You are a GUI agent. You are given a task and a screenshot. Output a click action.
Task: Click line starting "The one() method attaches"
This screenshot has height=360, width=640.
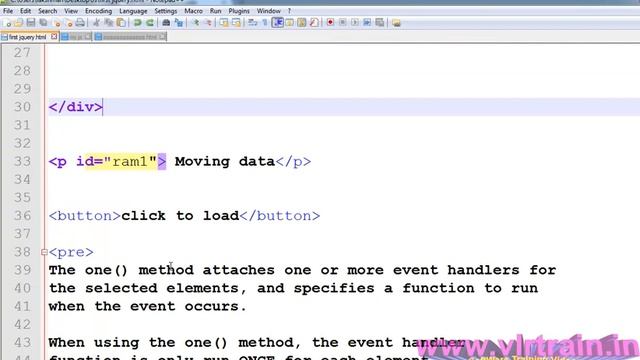point(302,270)
